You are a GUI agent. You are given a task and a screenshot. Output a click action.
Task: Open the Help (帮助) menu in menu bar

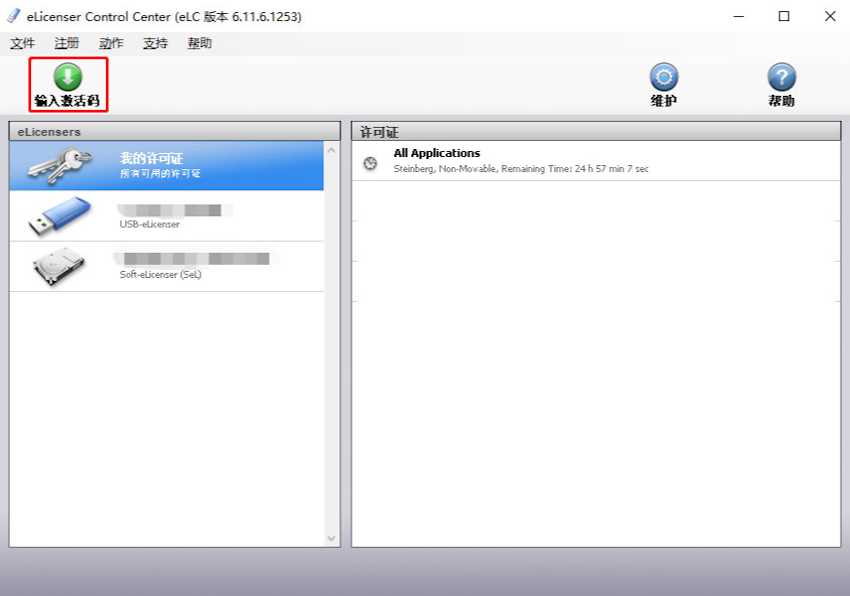(199, 43)
